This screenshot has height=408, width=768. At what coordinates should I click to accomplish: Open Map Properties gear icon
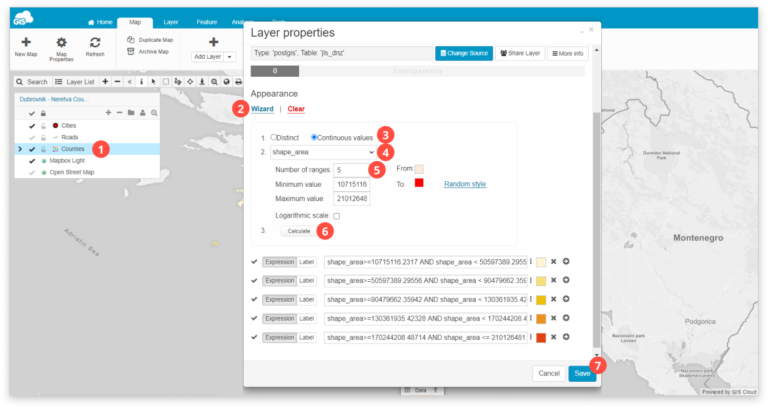click(61, 42)
